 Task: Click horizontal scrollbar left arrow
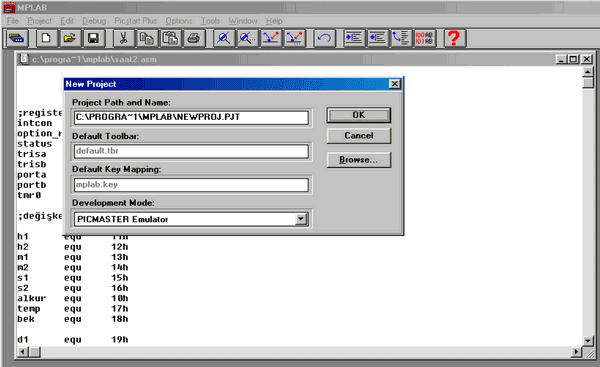pos(23,352)
